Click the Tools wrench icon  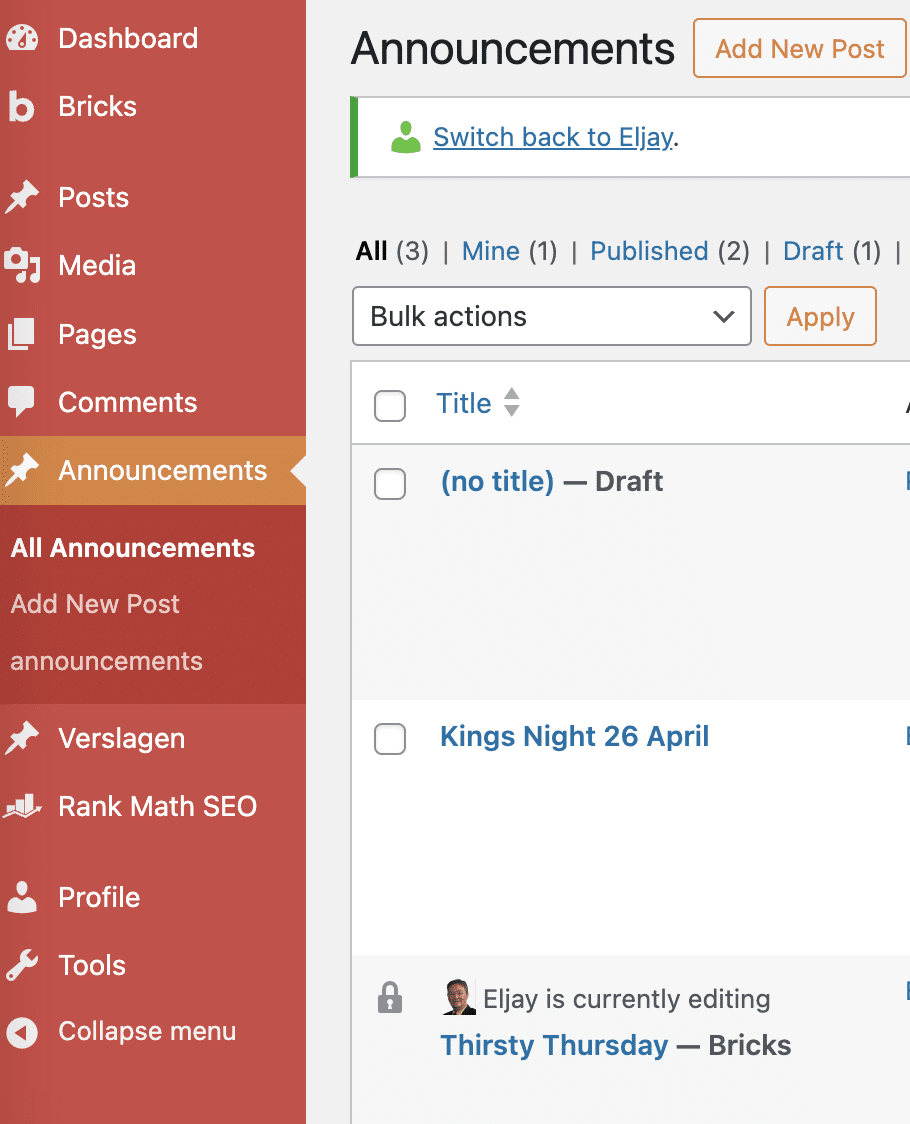(x=22, y=965)
